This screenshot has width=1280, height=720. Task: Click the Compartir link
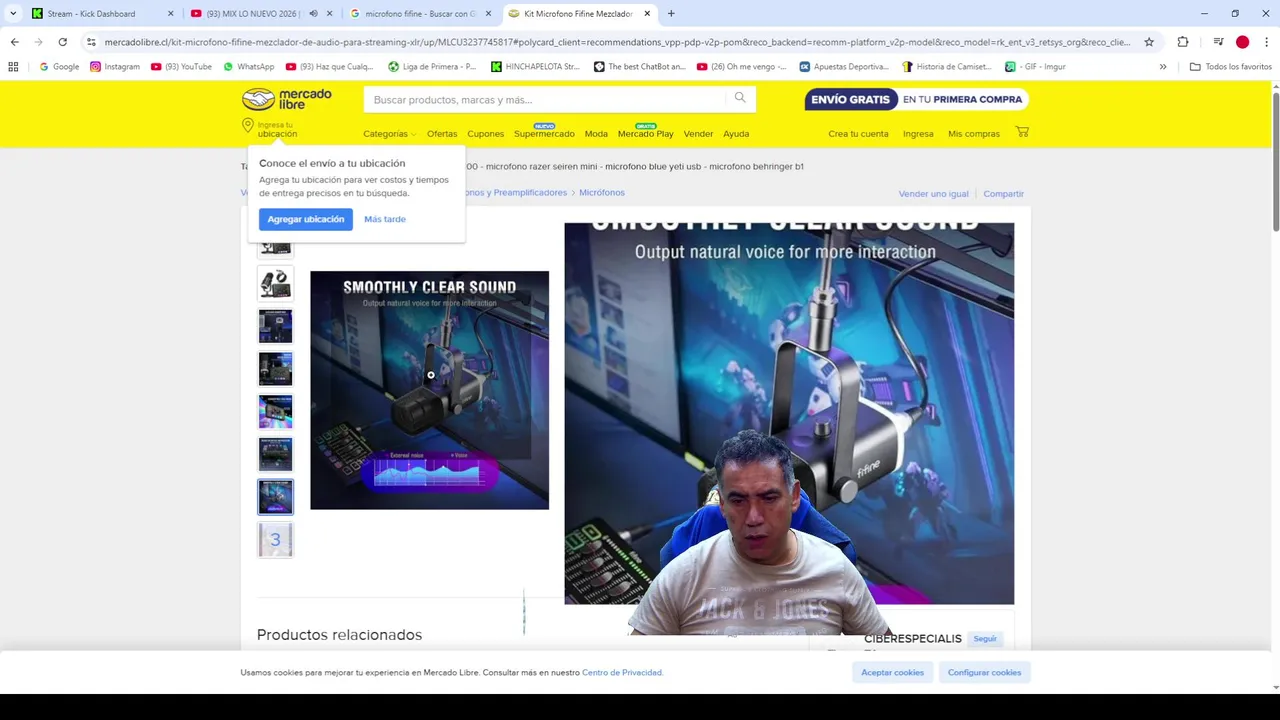pyautogui.click(x=1003, y=194)
